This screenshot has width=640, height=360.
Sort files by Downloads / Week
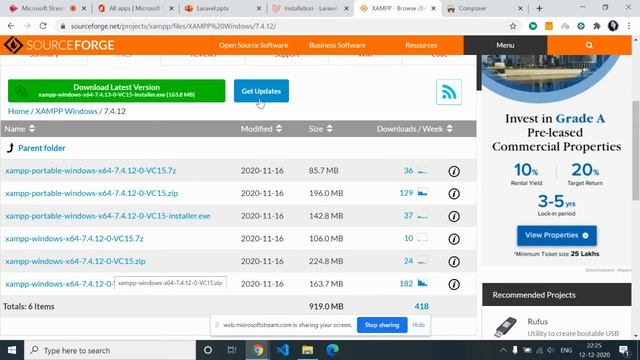[x=415, y=129]
